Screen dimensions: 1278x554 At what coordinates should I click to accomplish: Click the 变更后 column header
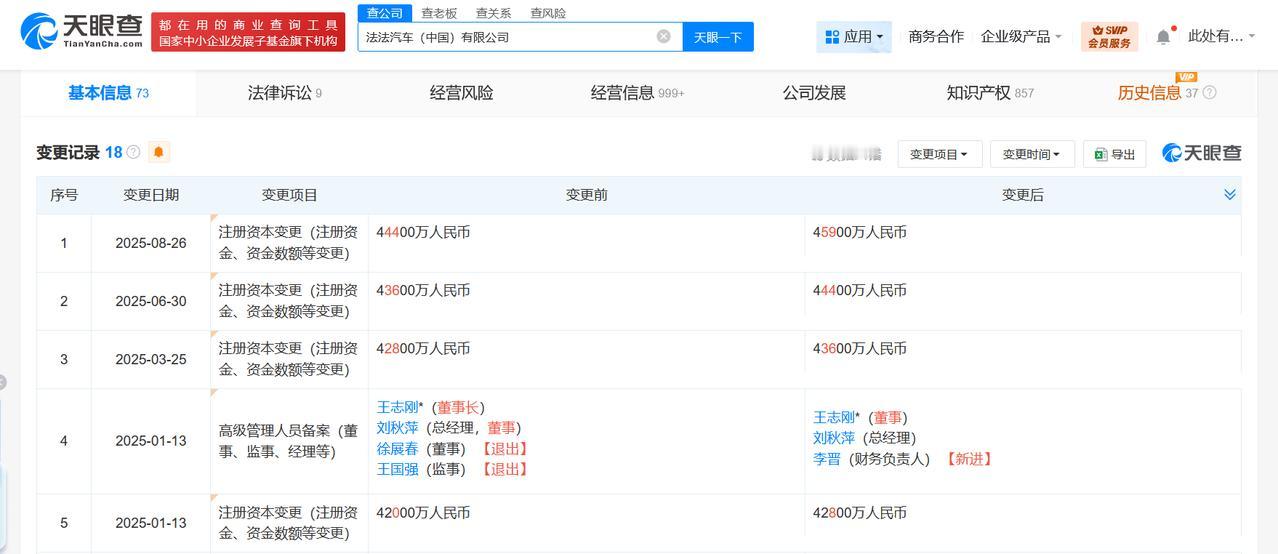[x=1023, y=195]
